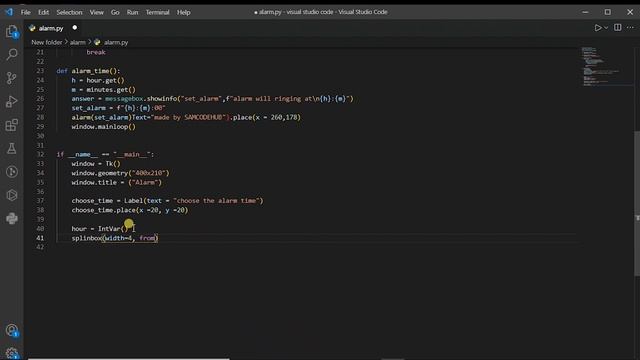Open the Edit menu
Viewport: 640px width, 360px height.
[44, 12]
